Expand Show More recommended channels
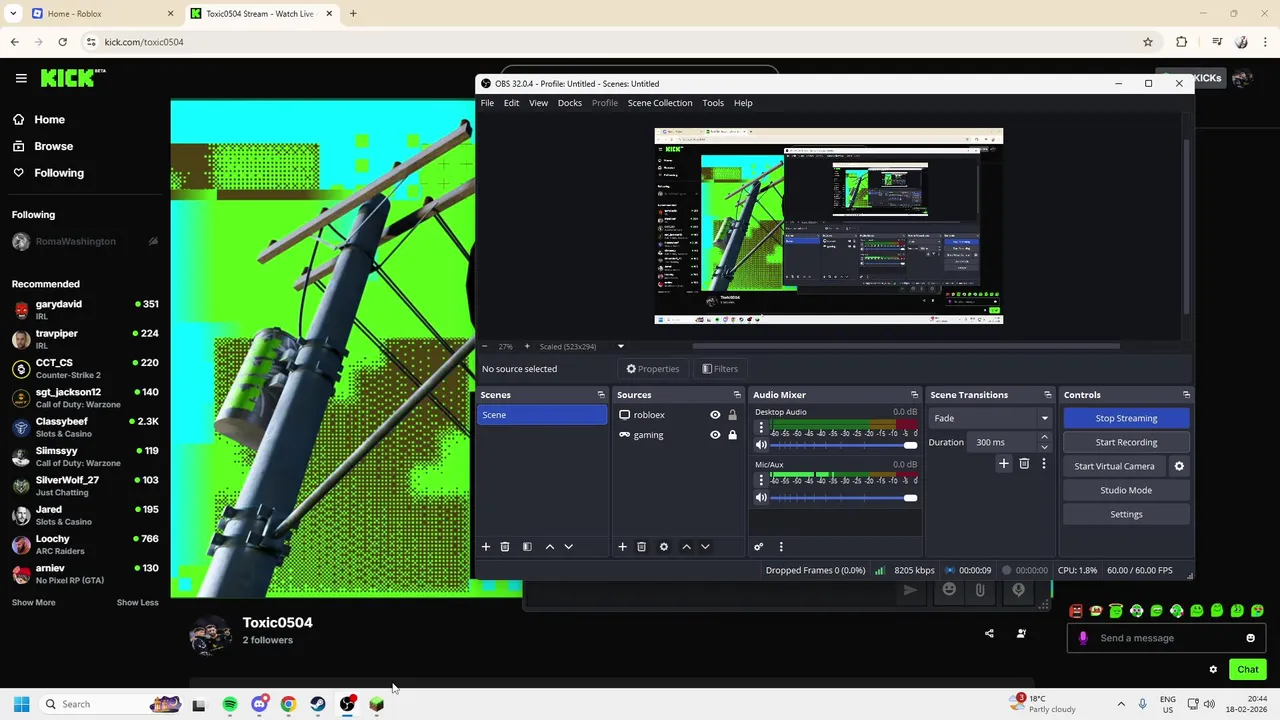This screenshot has height=720, width=1280. point(33,602)
